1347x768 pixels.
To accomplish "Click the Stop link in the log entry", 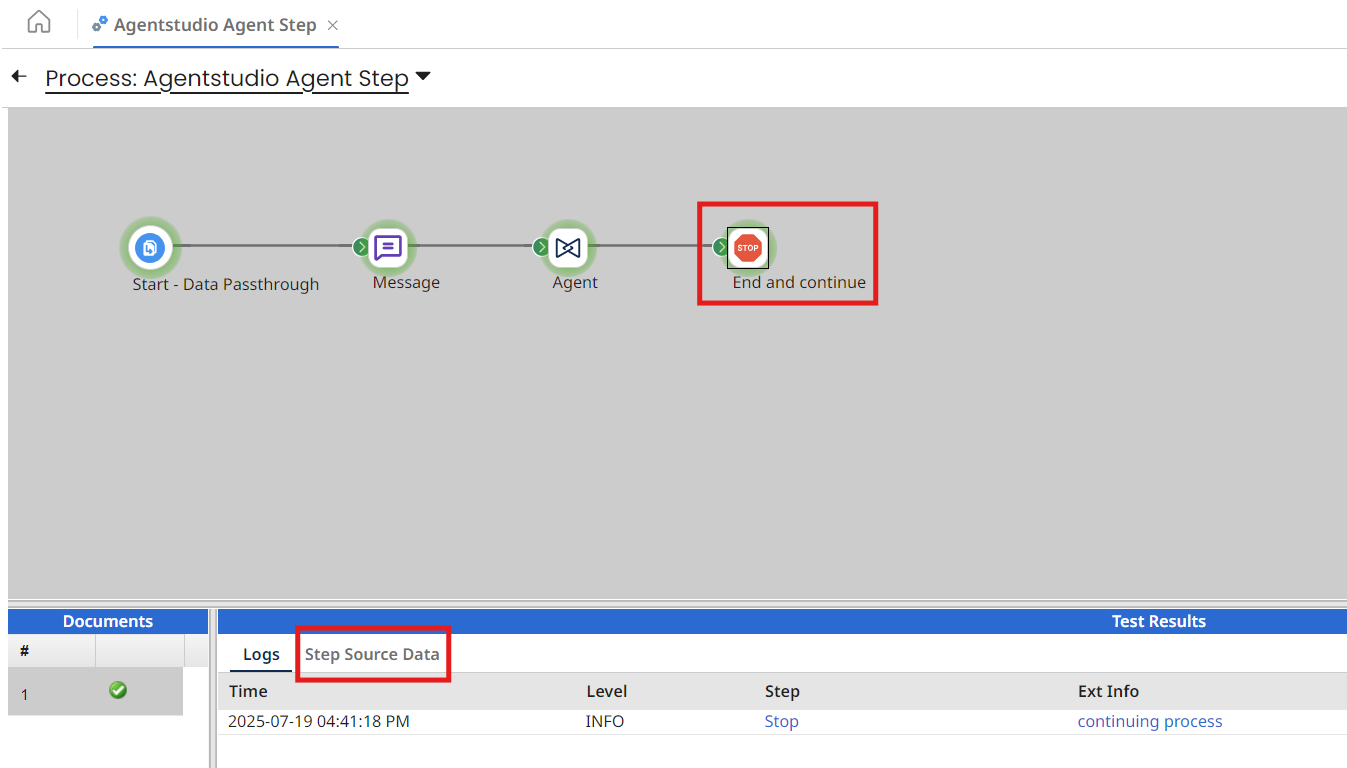I will [x=781, y=721].
